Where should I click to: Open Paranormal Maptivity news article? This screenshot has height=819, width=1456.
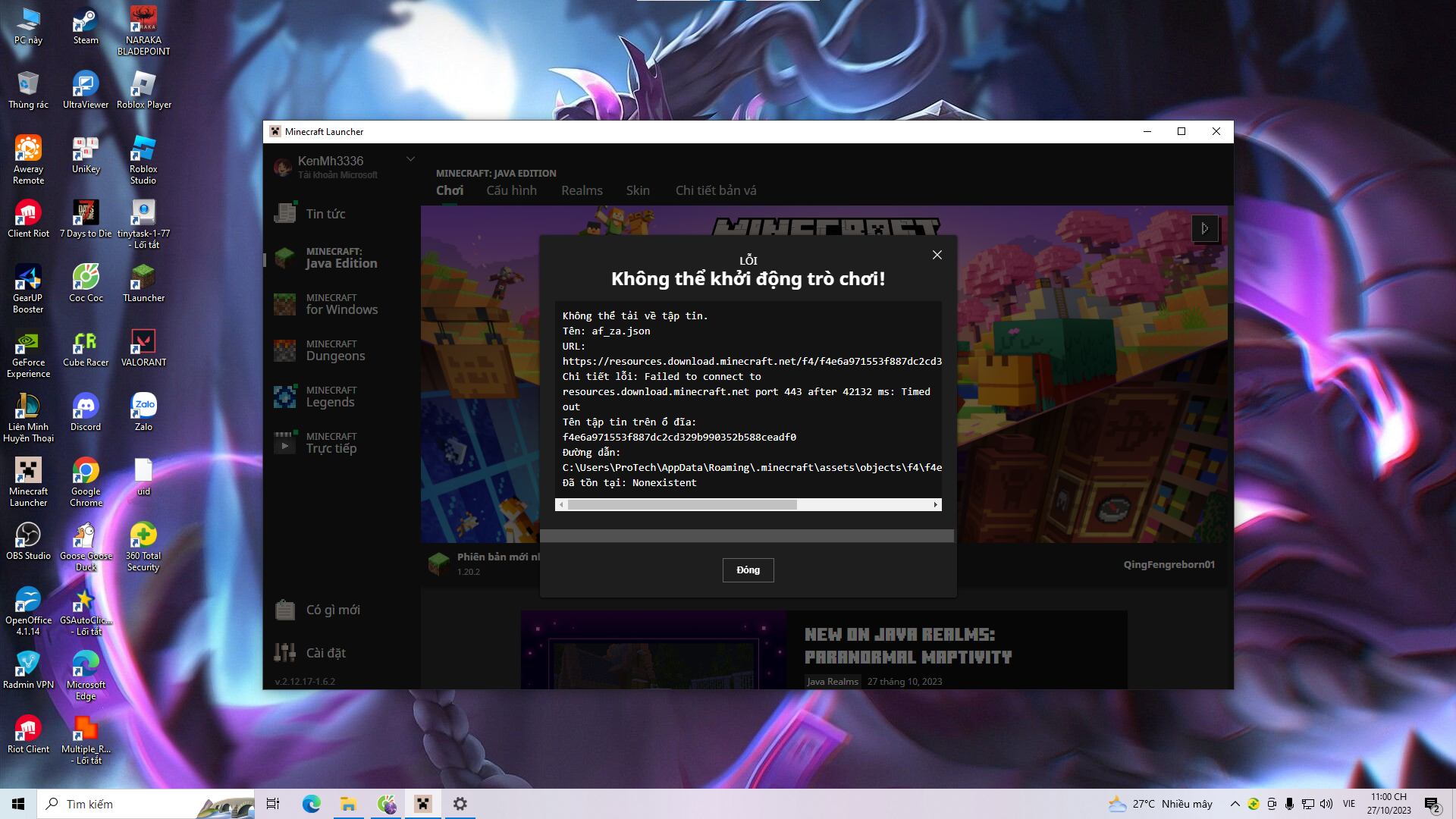click(908, 645)
